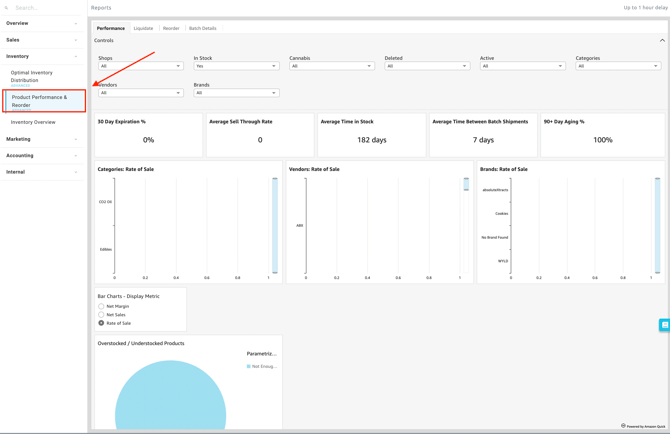Click the search magnifier icon in sidebar
This screenshot has height=434, width=670.
click(6, 8)
